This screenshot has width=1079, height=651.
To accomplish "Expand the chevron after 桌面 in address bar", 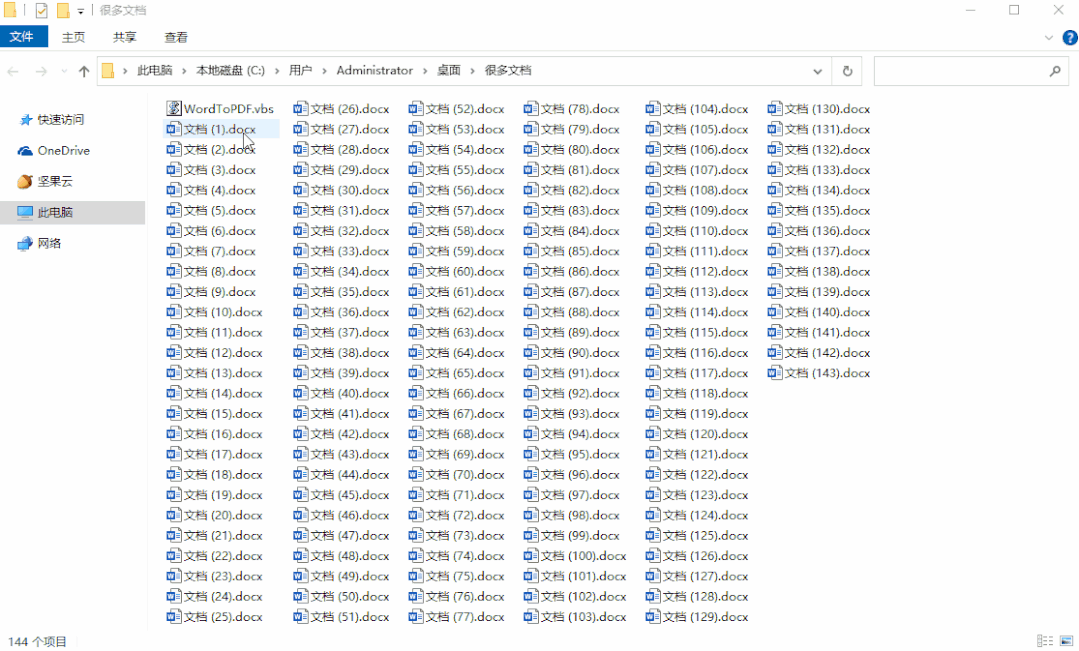I will pos(473,70).
